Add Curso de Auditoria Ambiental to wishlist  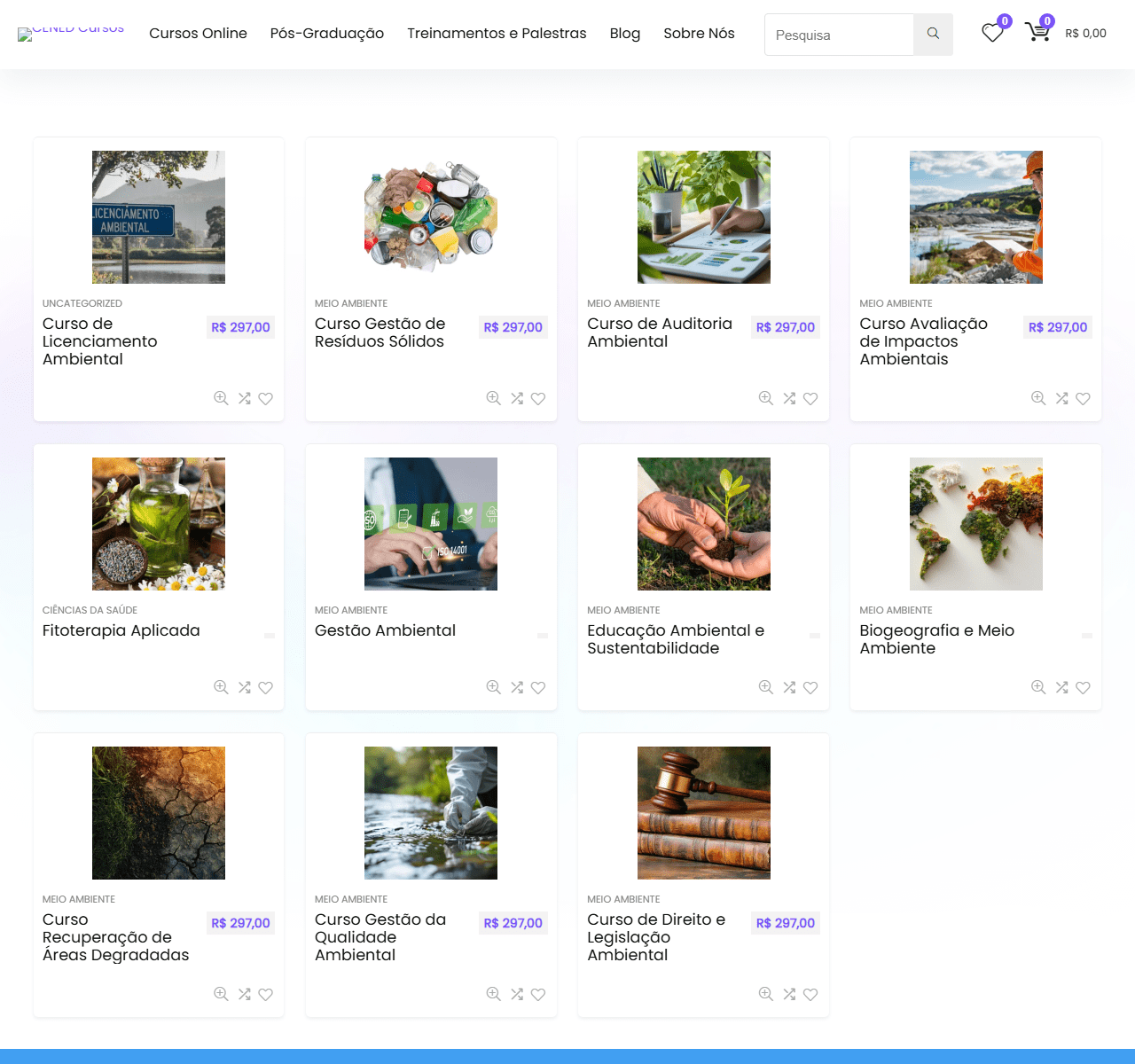click(810, 399)
